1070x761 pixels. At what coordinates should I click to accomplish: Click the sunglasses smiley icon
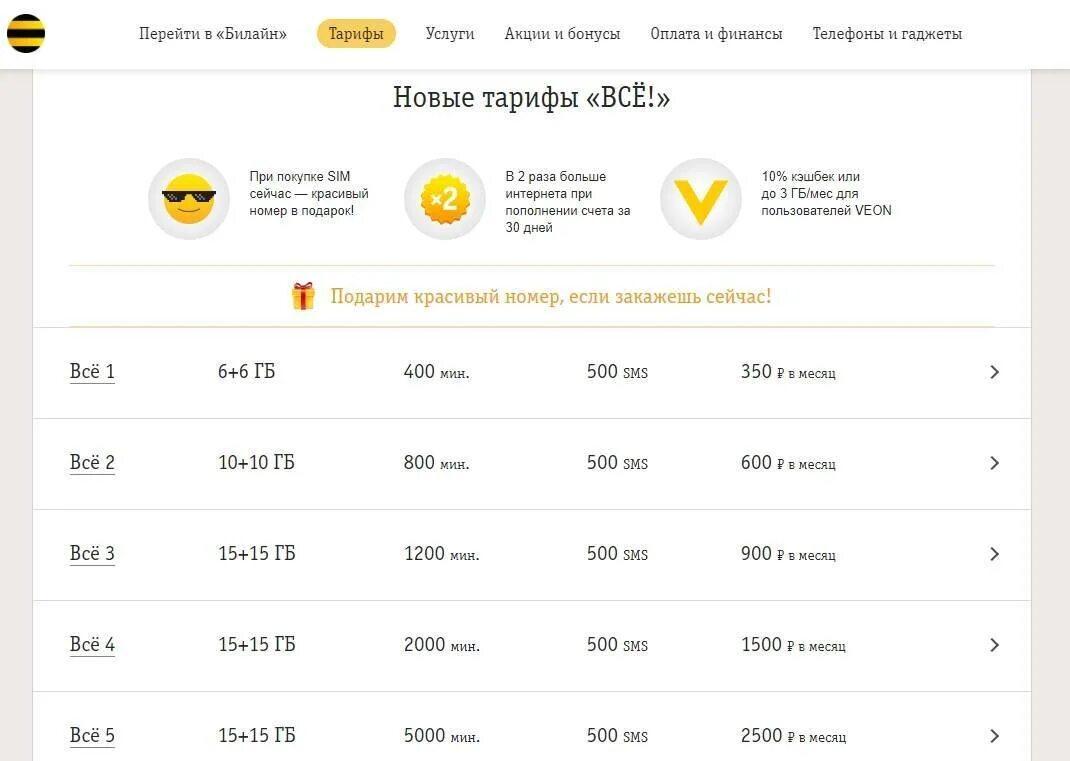189,199
